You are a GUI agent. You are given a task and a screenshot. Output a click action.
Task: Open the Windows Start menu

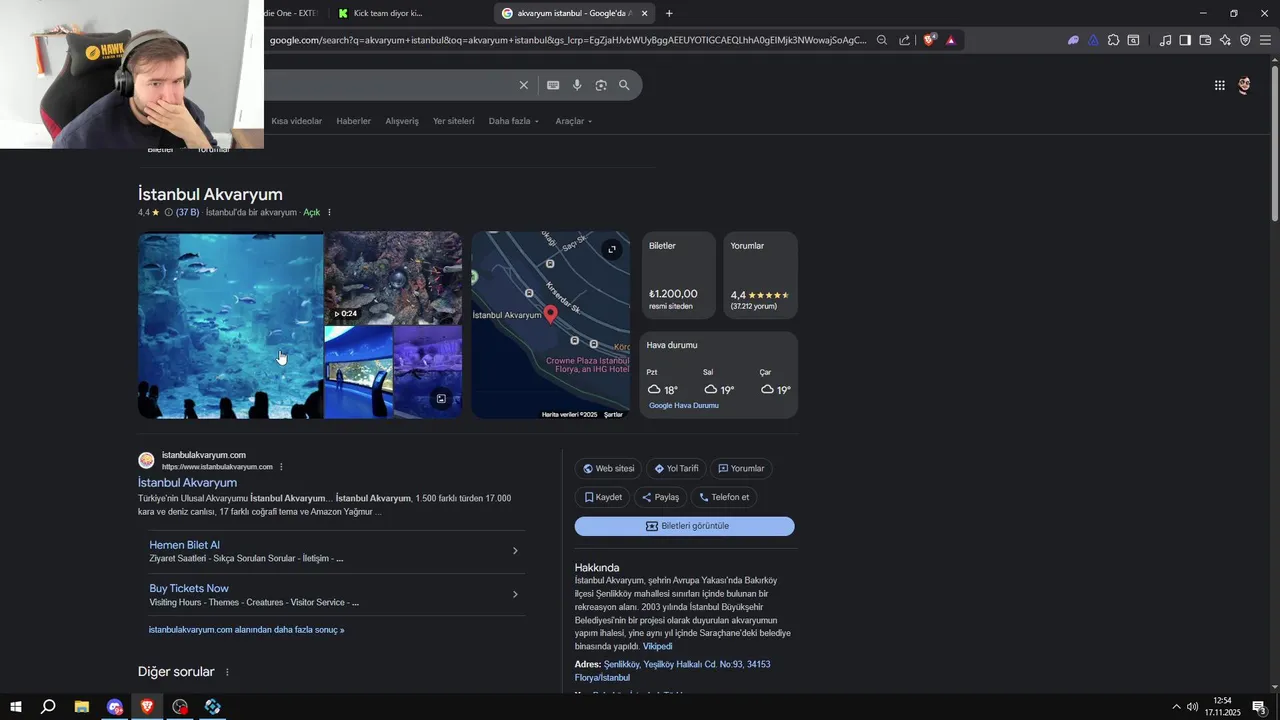(16, 707)
